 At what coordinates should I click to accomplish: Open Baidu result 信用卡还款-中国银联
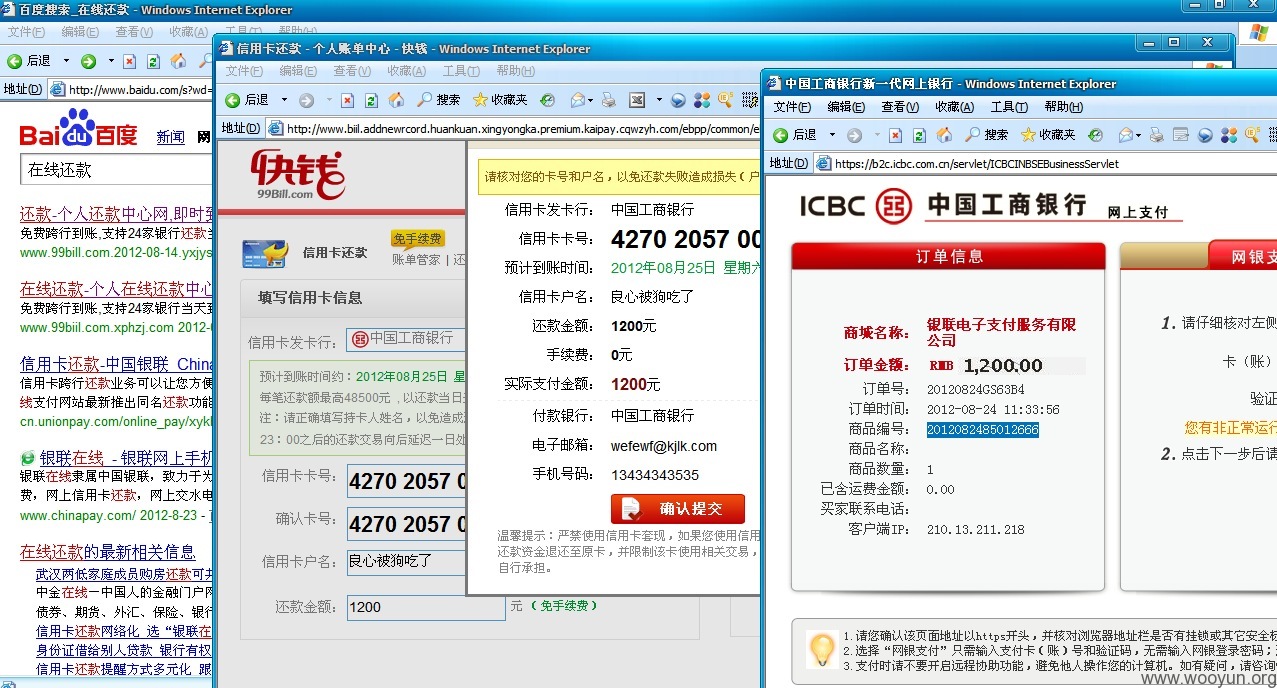117,364
